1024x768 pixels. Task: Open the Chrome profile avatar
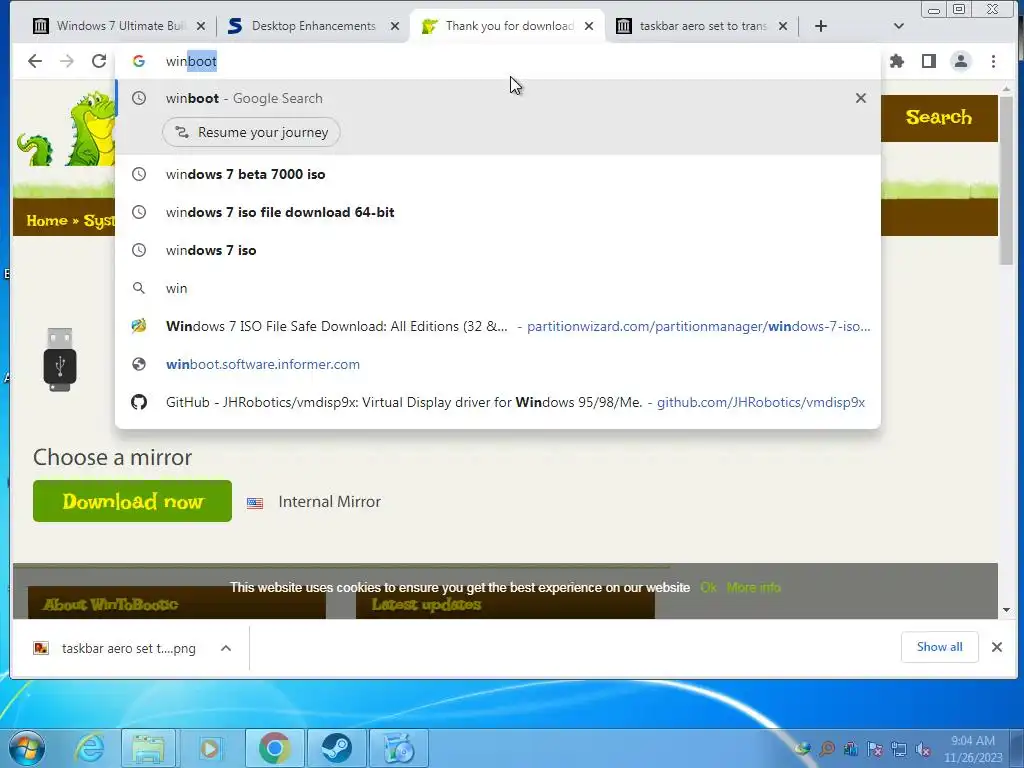click(961, 61)
